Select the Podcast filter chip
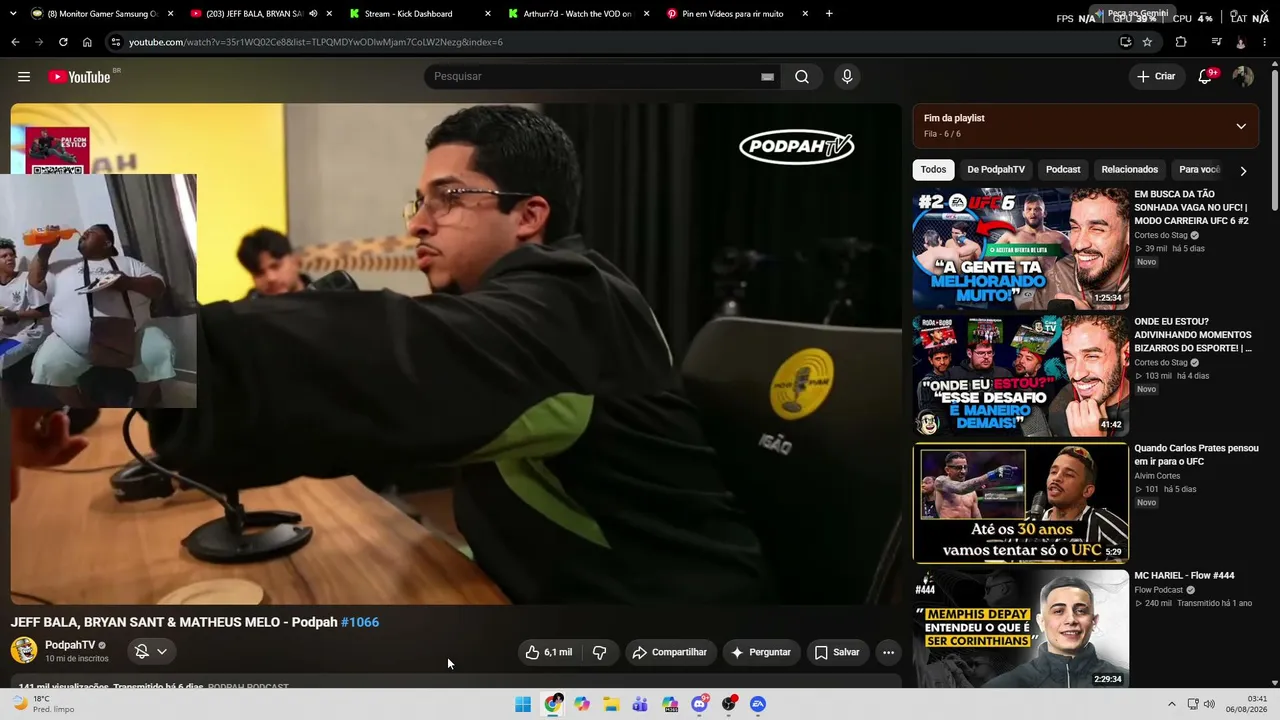Viewport: 1280px width, 720px height. point(1063,170)
